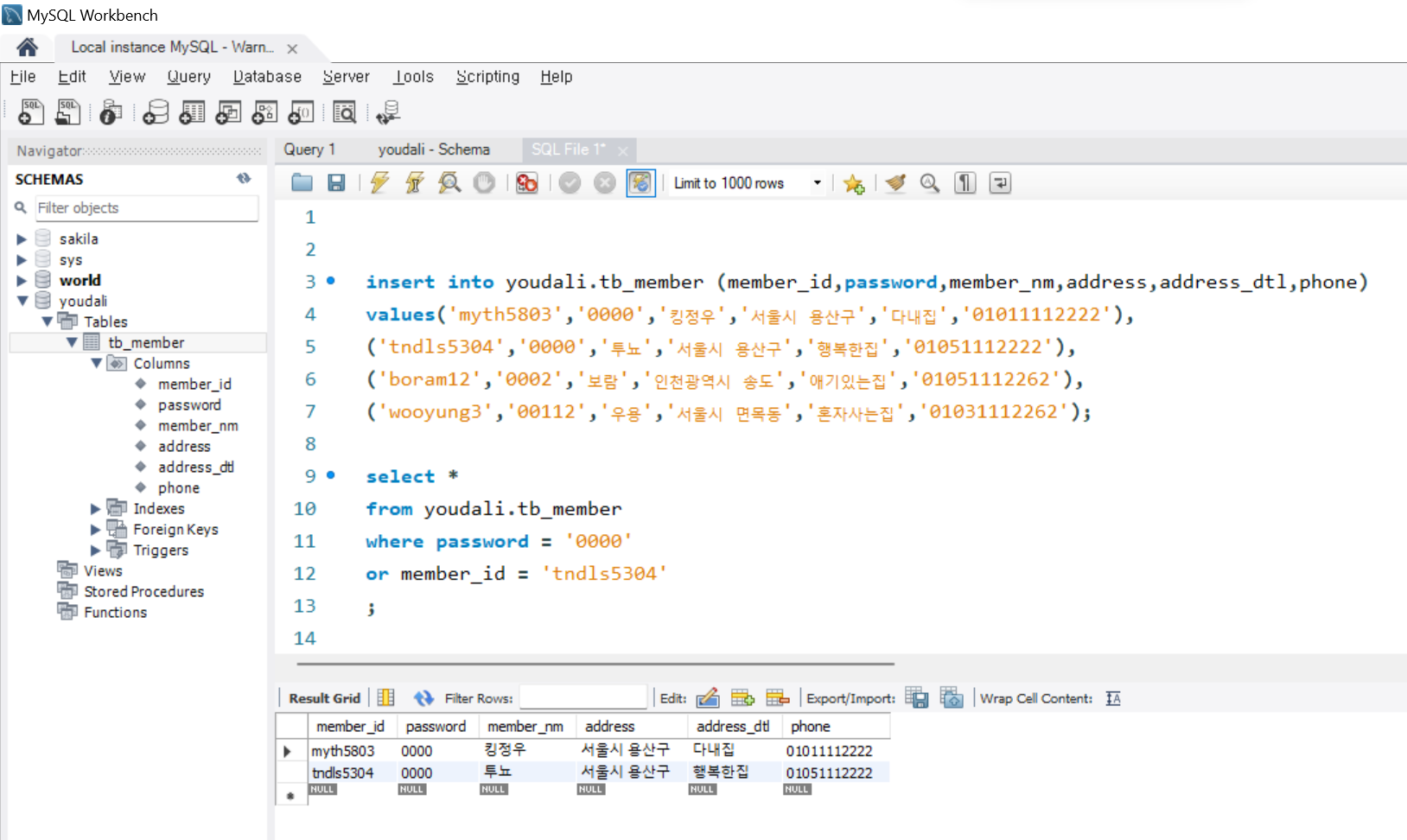The width and height of the screenshot is (1407, 840).
Task: Beautify the SQL with the broom icon
Action: tap(895, 182)
